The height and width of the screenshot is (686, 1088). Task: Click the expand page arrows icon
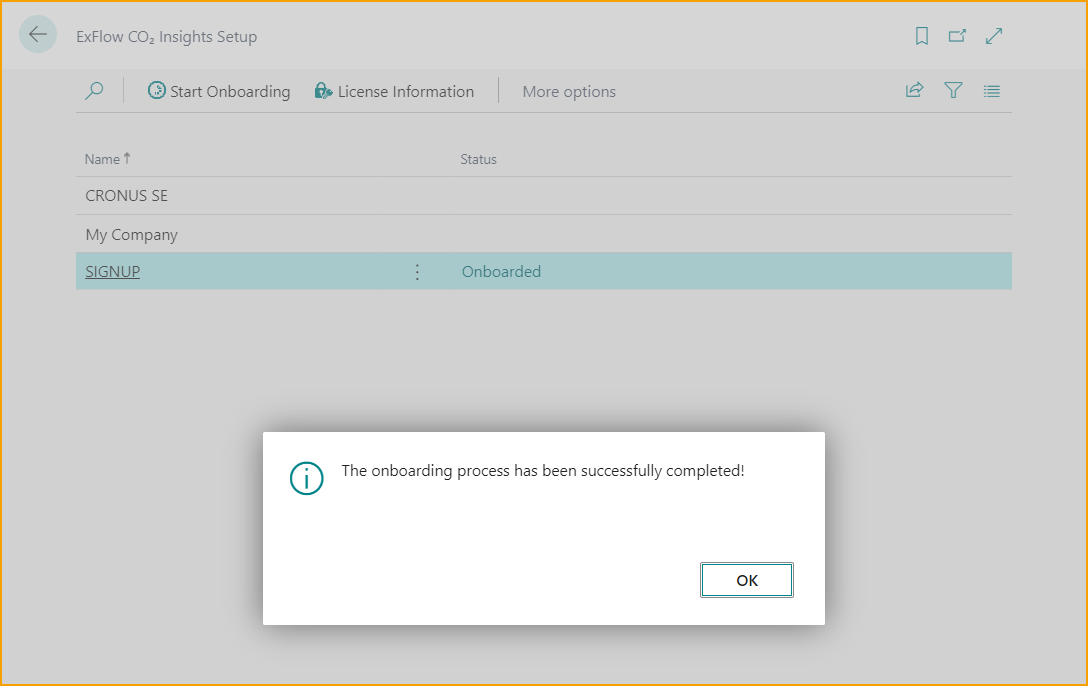tap(994, 36)
